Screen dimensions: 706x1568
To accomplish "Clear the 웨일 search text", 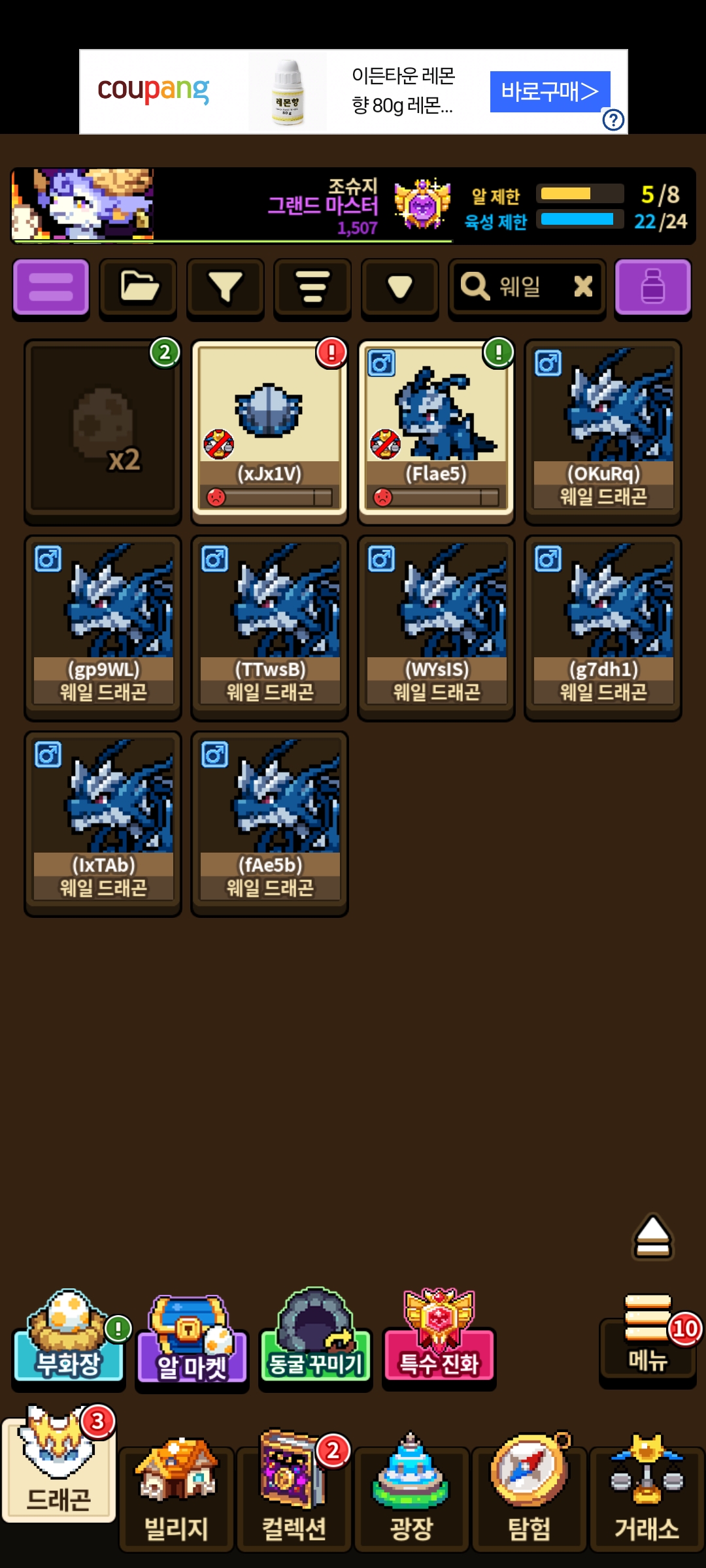I will click(x=583, y=286).
